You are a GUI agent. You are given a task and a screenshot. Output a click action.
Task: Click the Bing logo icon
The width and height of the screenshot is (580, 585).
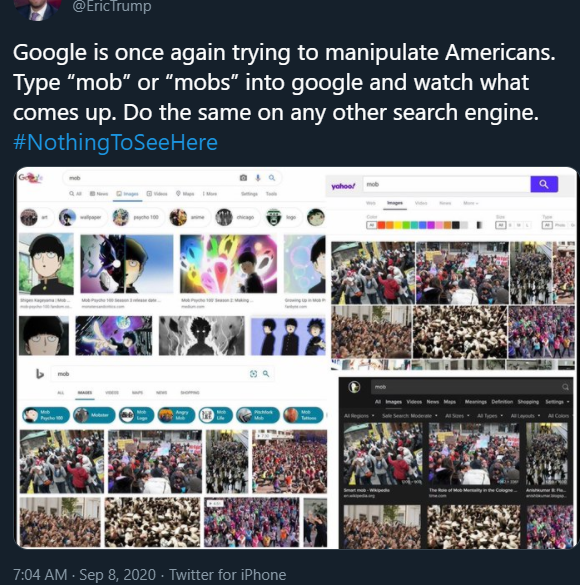click(x=40, y=374)
